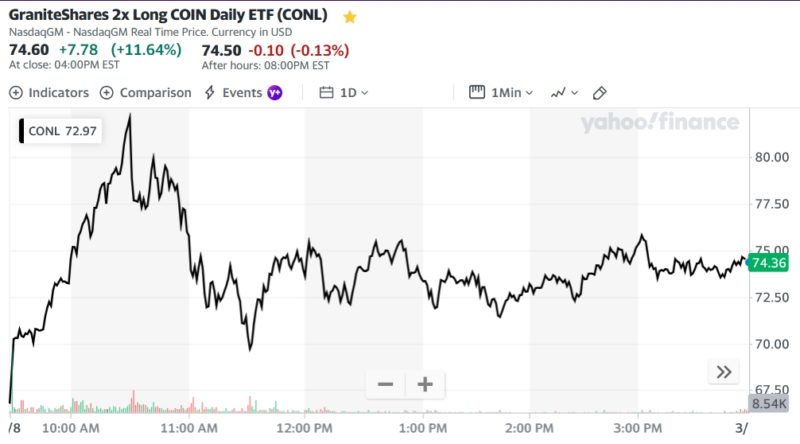Screen dimensions: 800x444
Task: Zoom in with the plus button
Action: point(424,384)
